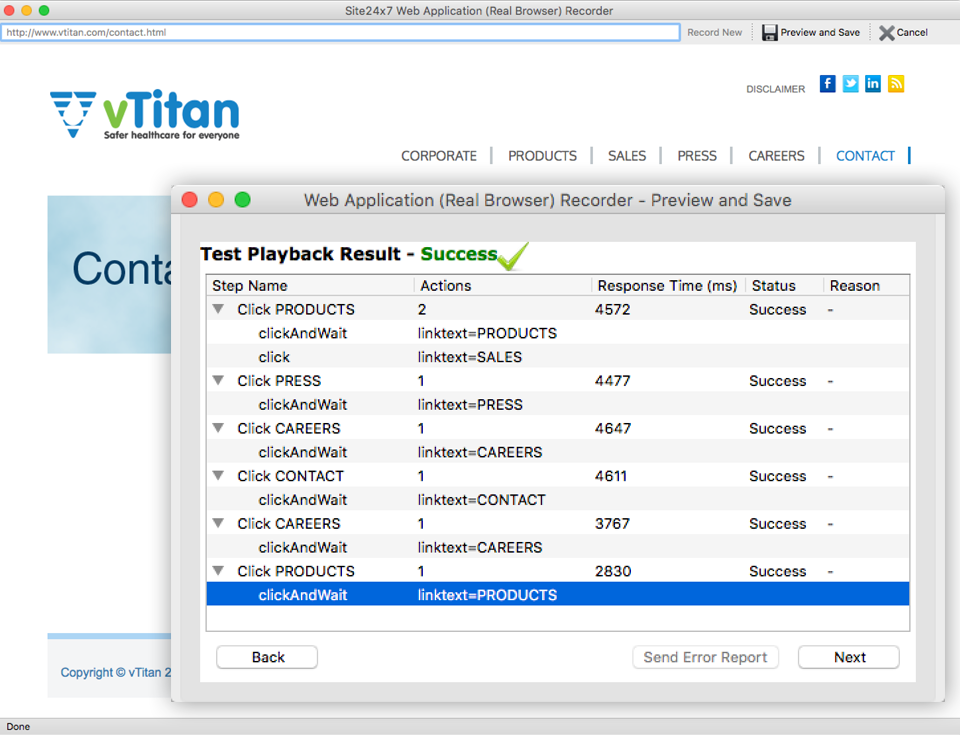960x735 pixels.
Task: Click the highlighted clickAndWait linktext=PRODUCTS row
Action: [x=558, y=595]
